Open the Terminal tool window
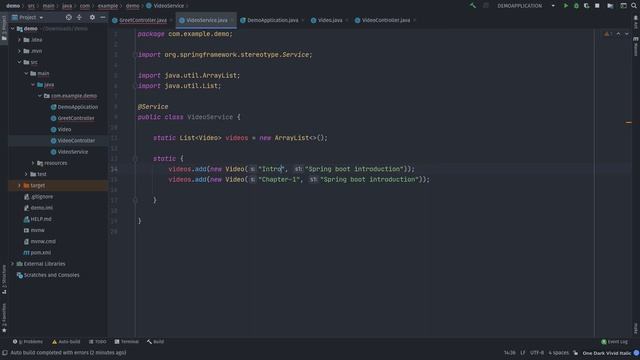640x360 pixels. [x=127, y=342]
